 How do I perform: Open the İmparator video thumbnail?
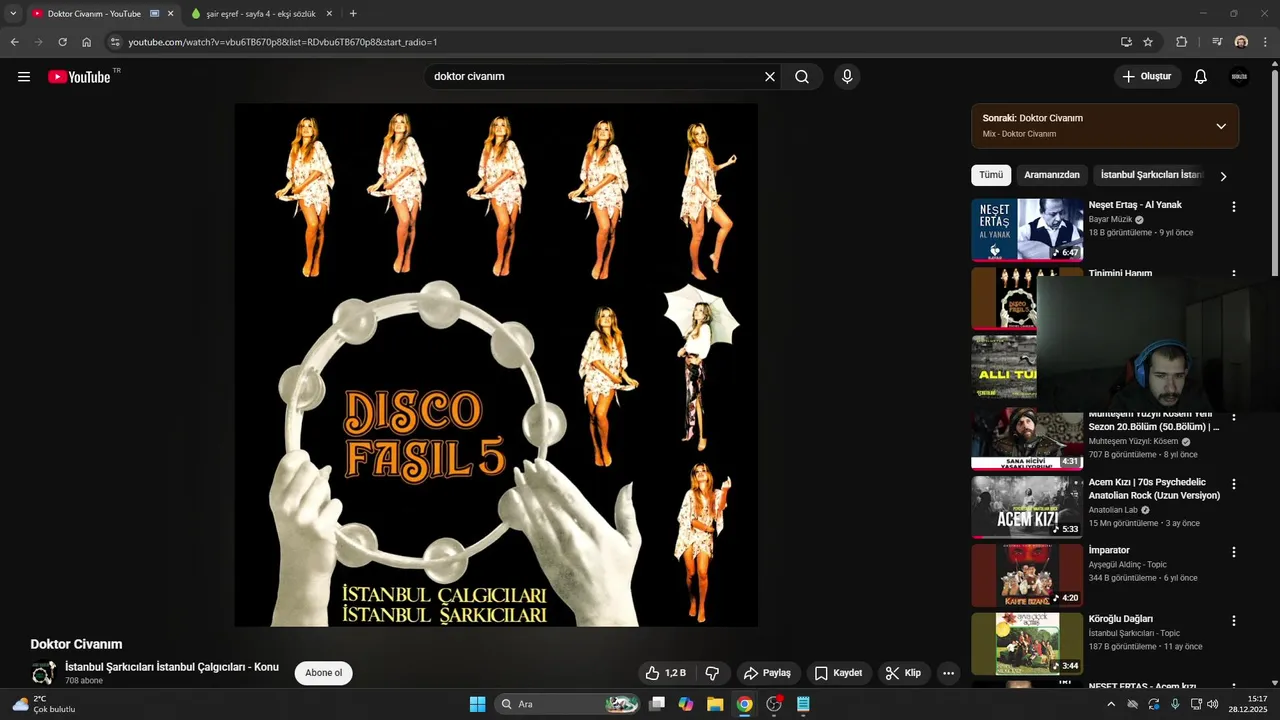[1027, 575]
